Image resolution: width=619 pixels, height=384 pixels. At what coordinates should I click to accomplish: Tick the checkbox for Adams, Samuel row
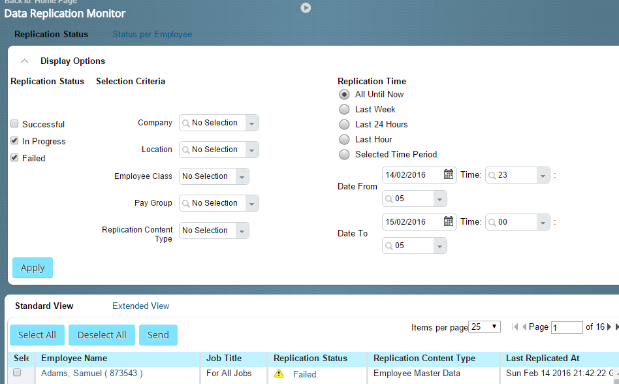(x=17, y=372)
